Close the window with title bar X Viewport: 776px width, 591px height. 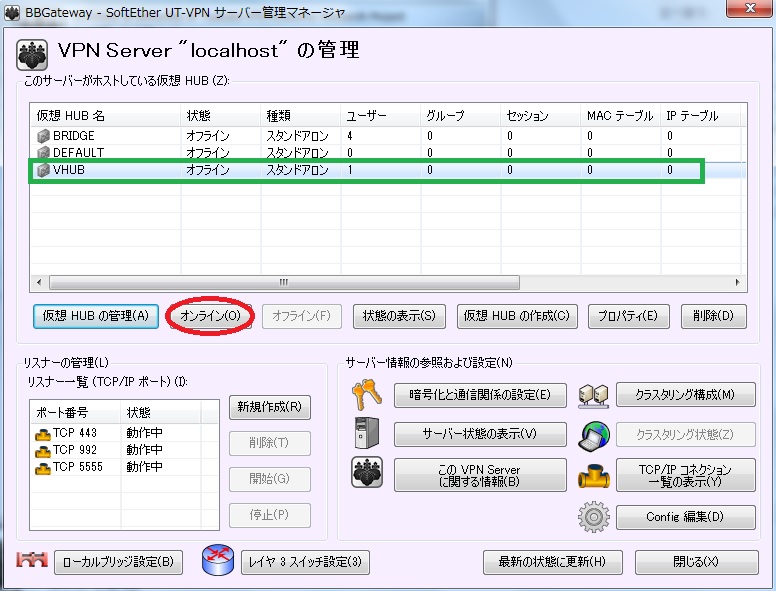750,8
